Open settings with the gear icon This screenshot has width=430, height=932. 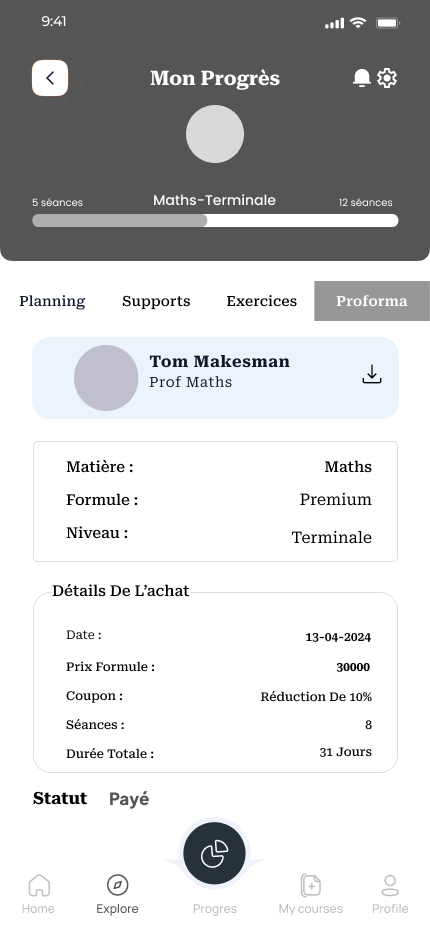point(387,78)
